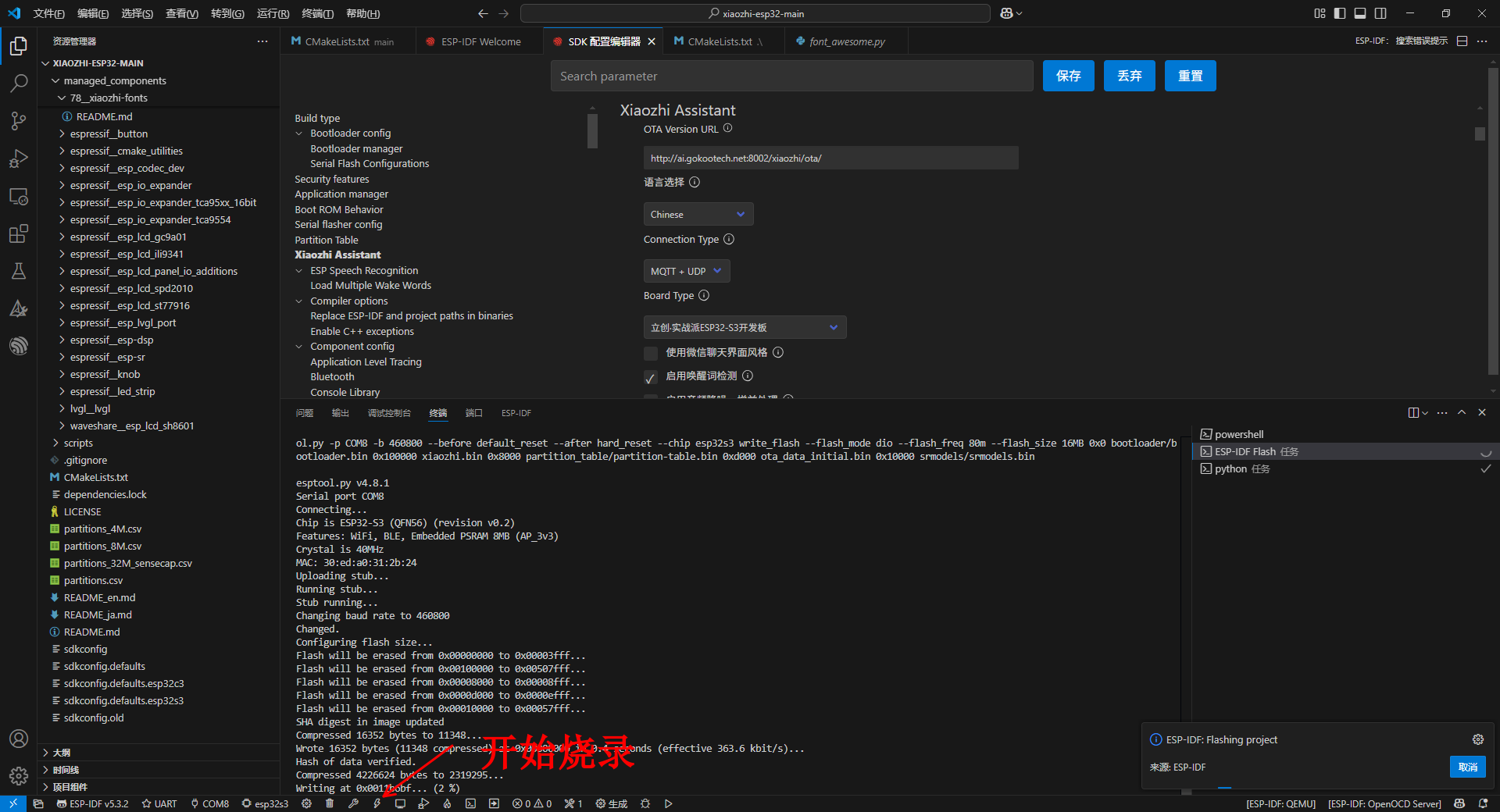This screenshot has height=812, width=1500.
Task: Click esp32s3 target in status bar
Action: coord(265,803)
